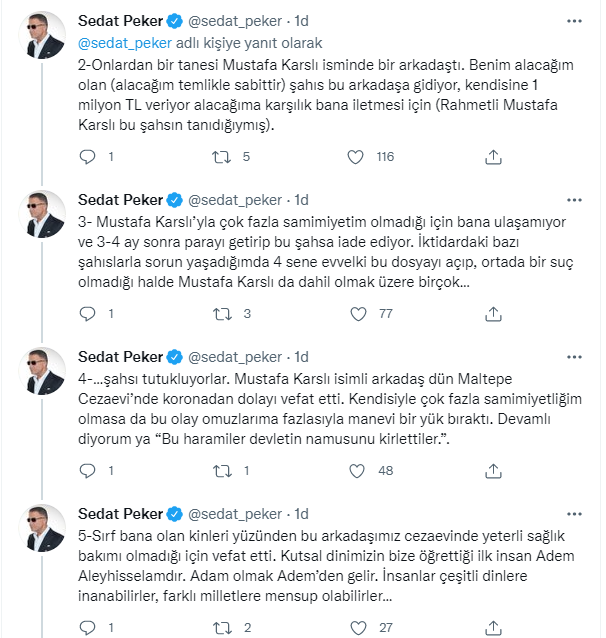This screenshot has width=606, height=638.
Task: Like the tweet with 27 likes
Action: coord(358,628)
